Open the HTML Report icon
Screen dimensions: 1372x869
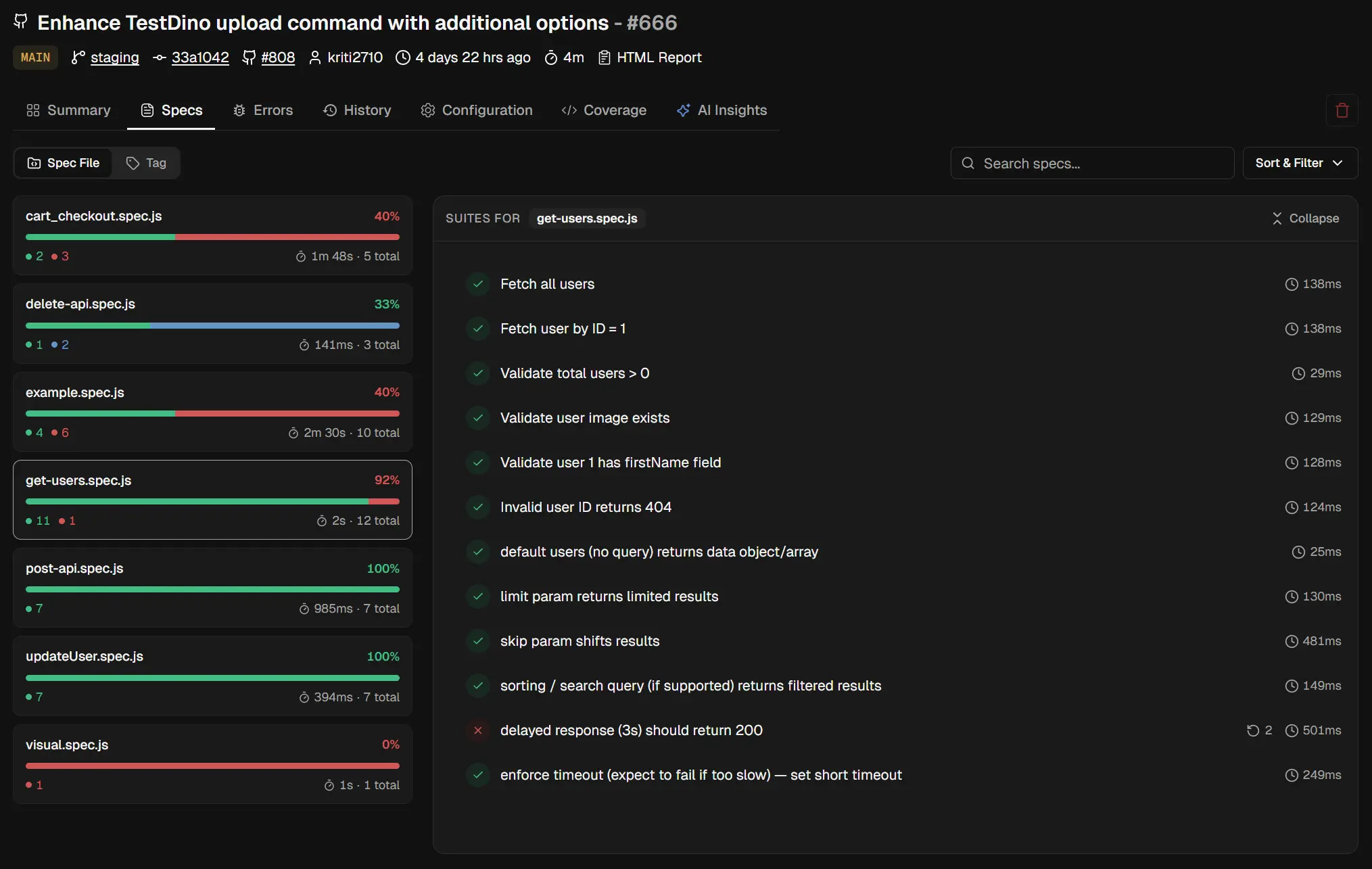(x=604, y=57)
